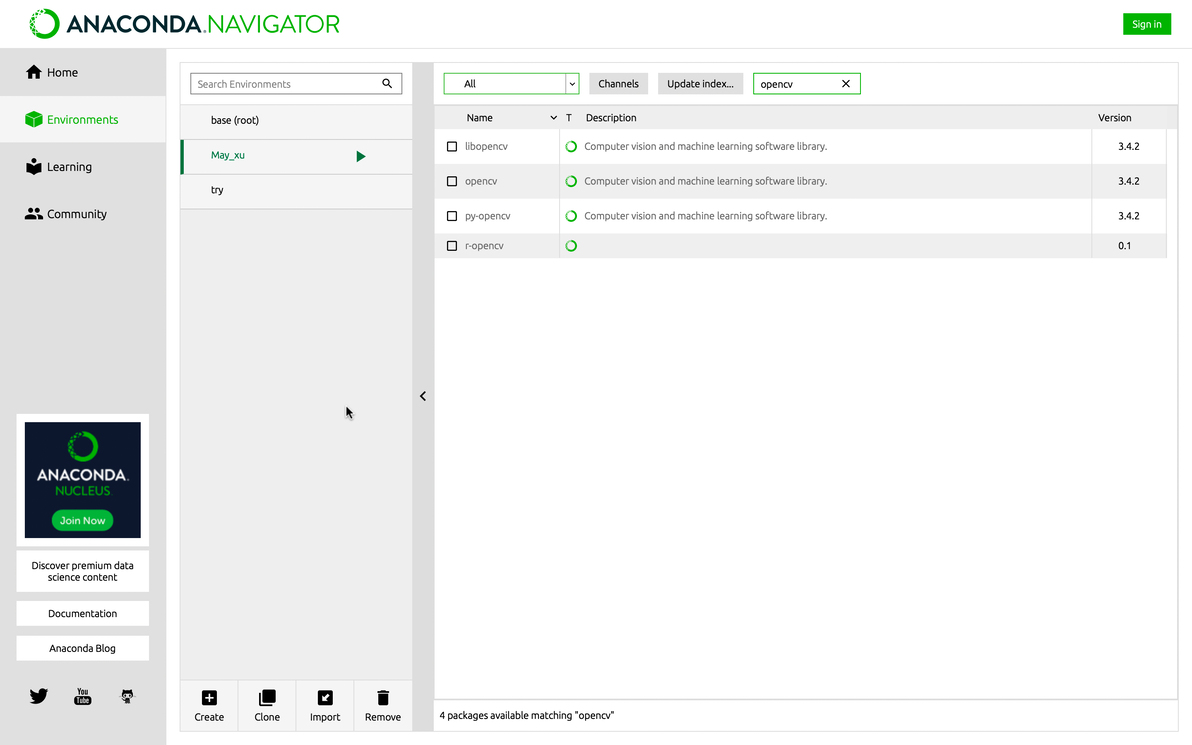Click the Import environment icon
This screenshot has width=1192, height=745.
(325, 698)
